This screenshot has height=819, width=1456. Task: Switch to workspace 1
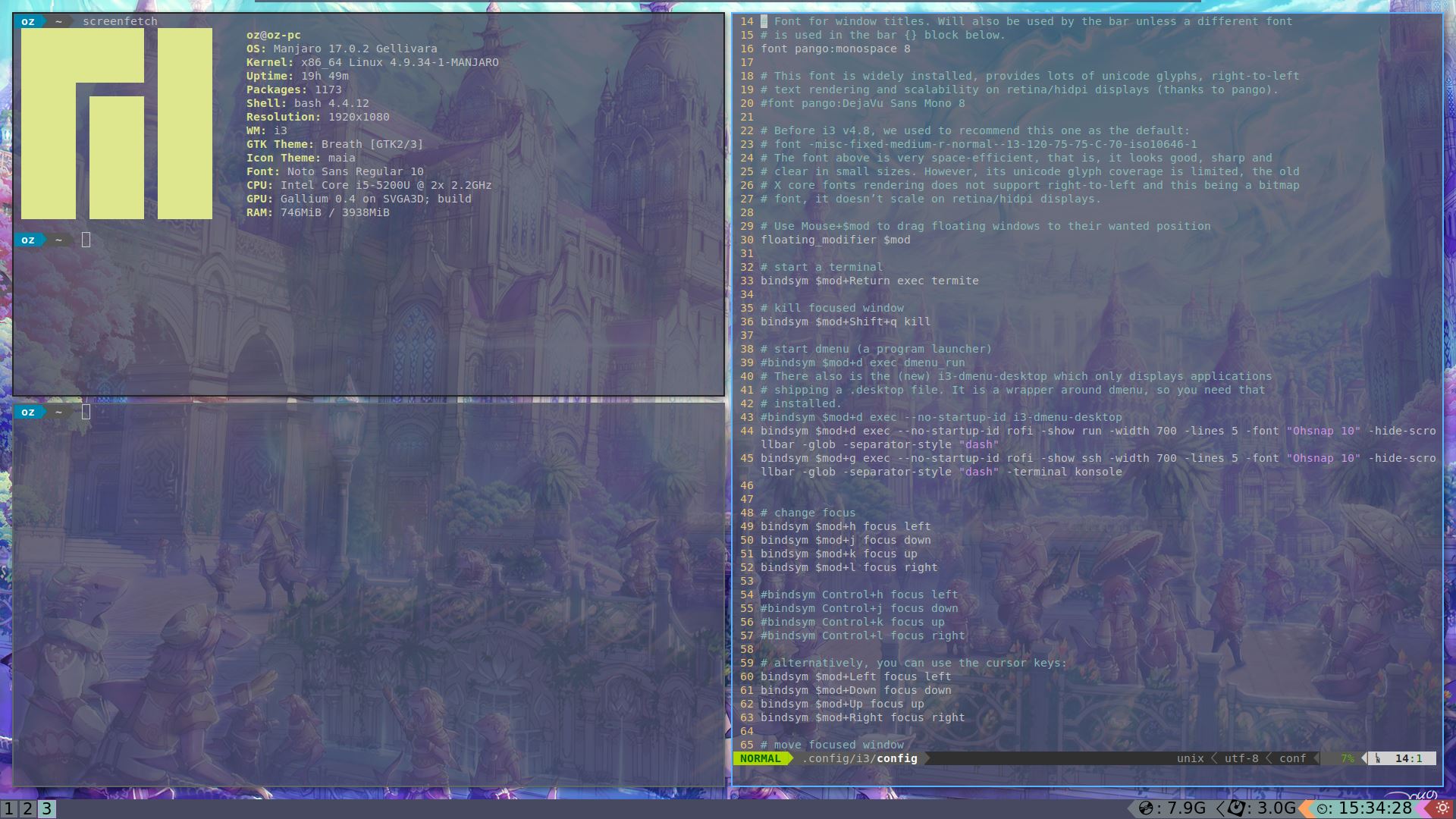click(8, 808)
